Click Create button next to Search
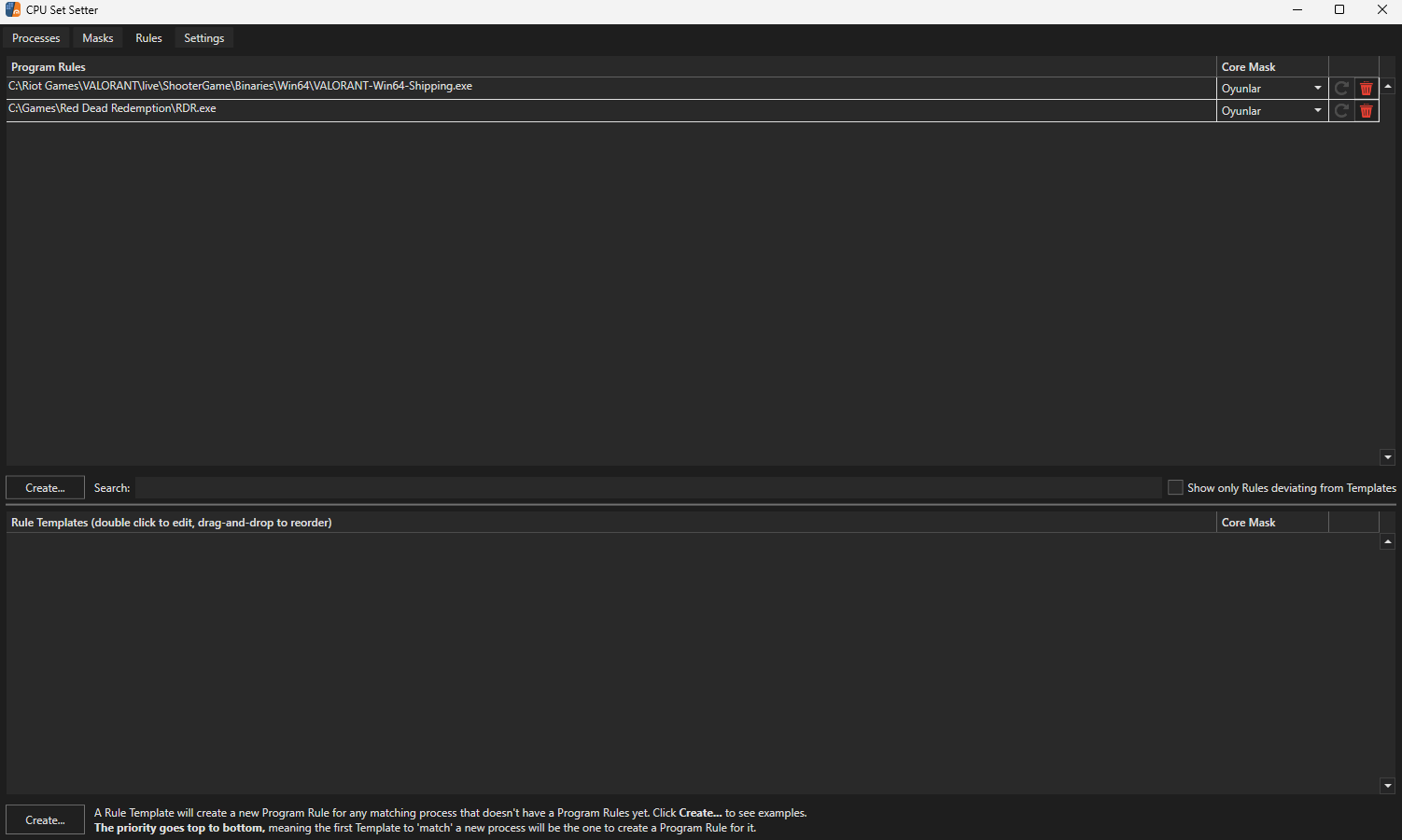Viewport: 1402px width, 840px height. [45, 487]
